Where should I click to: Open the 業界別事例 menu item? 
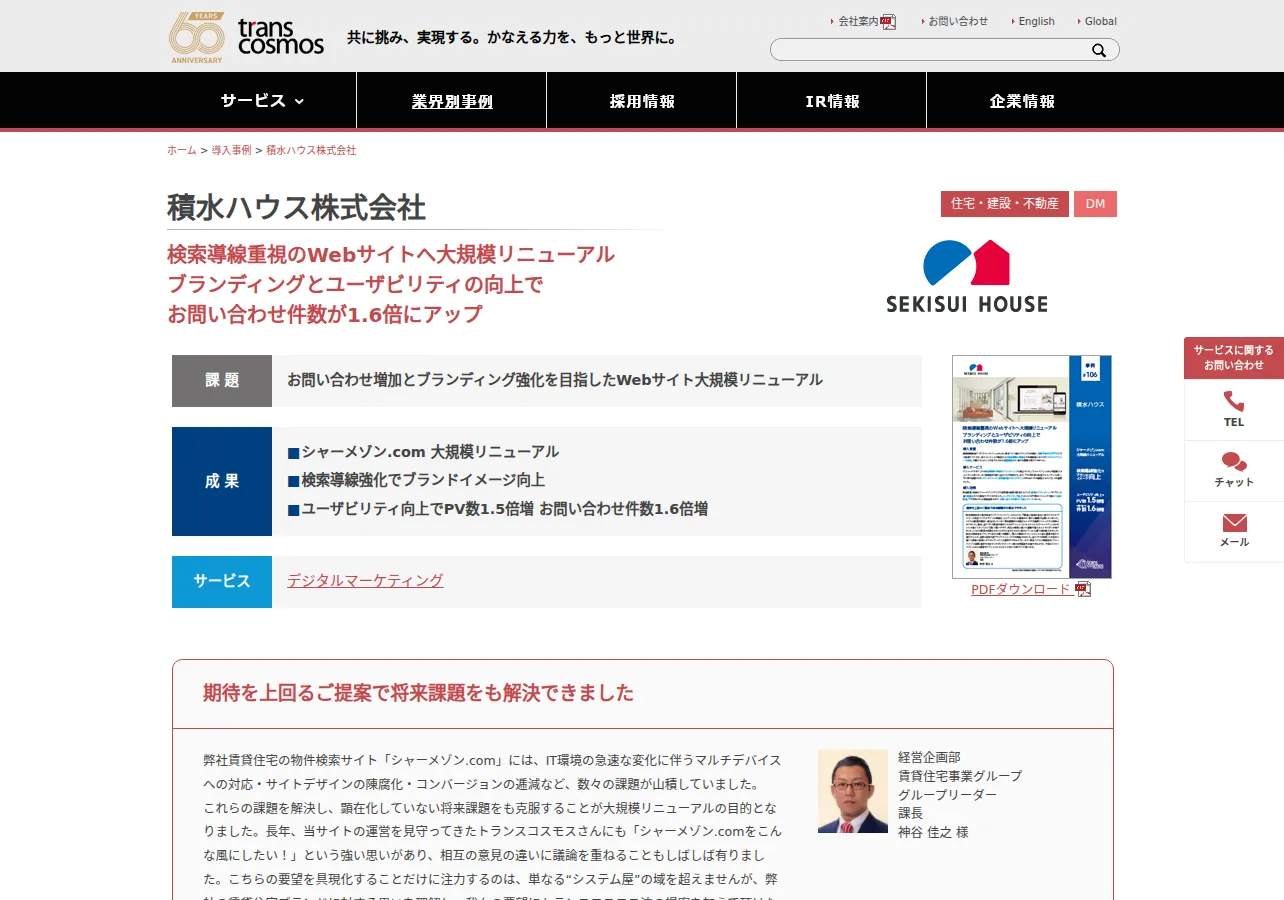(x=452, y=101)
